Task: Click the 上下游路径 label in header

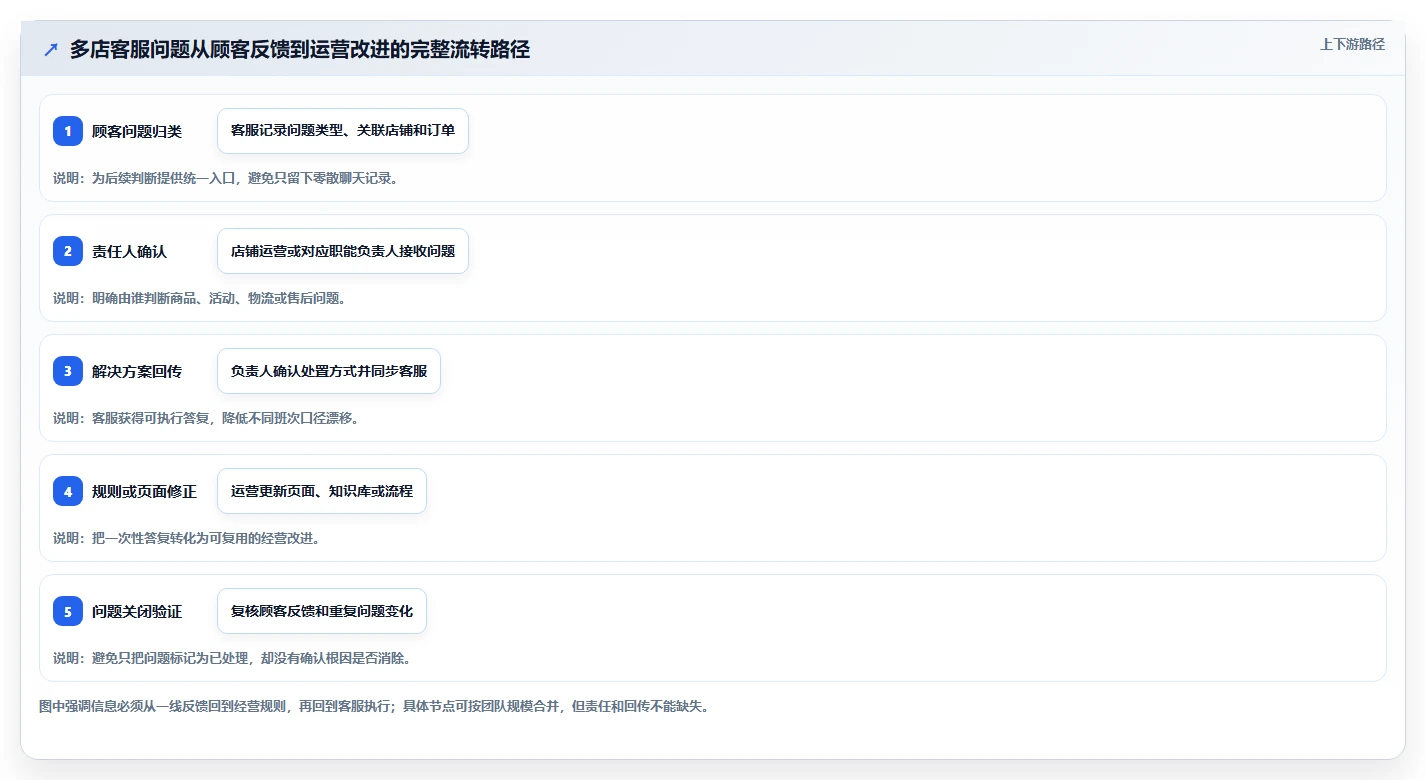Action: (x=1352, y=44)
